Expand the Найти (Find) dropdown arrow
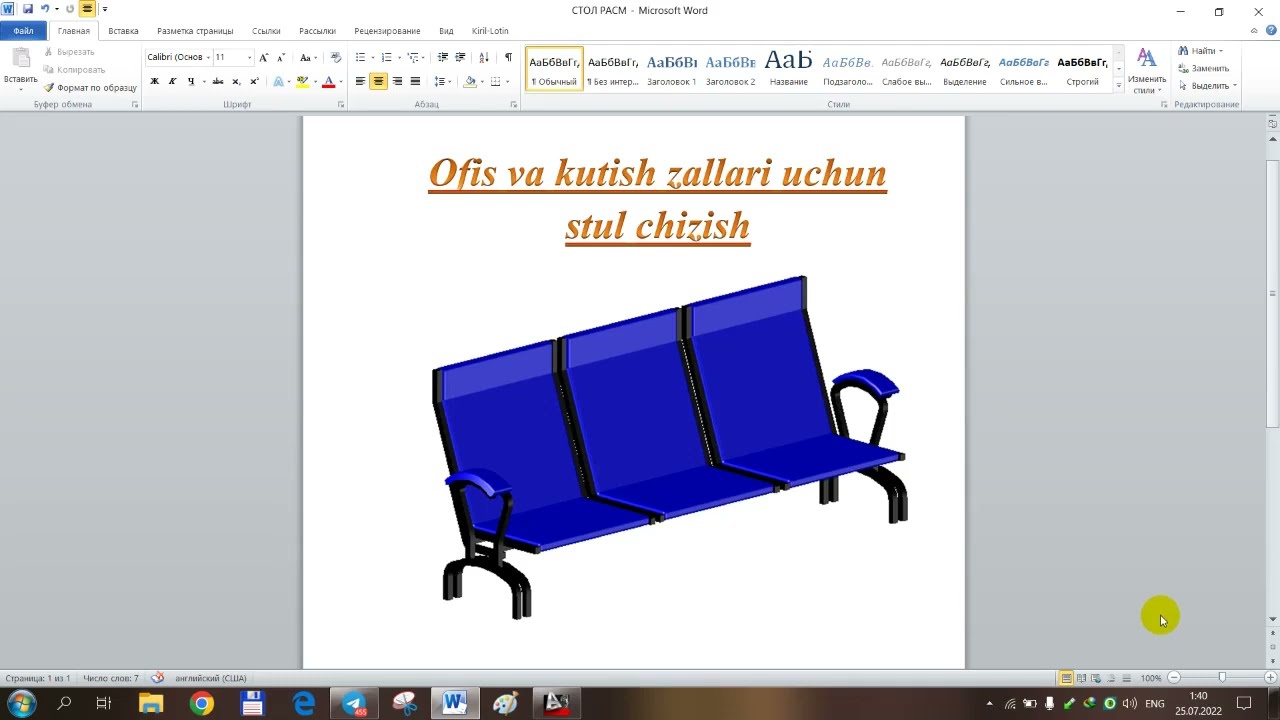The height and width of the screenshot is (720, 1280). (x=1221, y=51)
